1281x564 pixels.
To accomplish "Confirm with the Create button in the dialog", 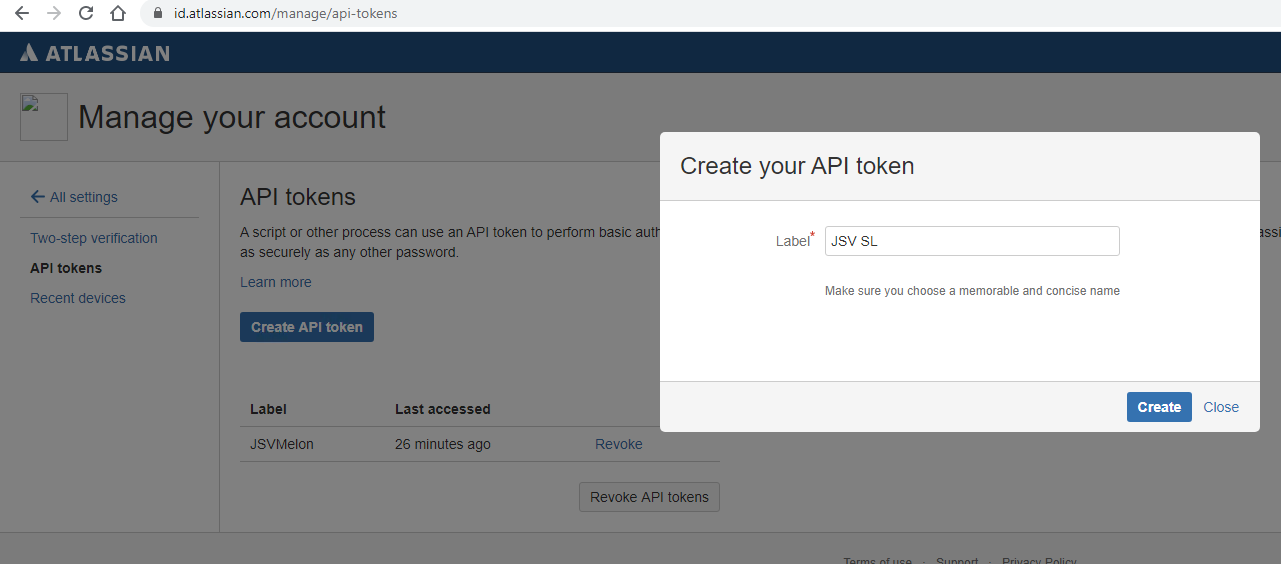I will (1159, 407).
